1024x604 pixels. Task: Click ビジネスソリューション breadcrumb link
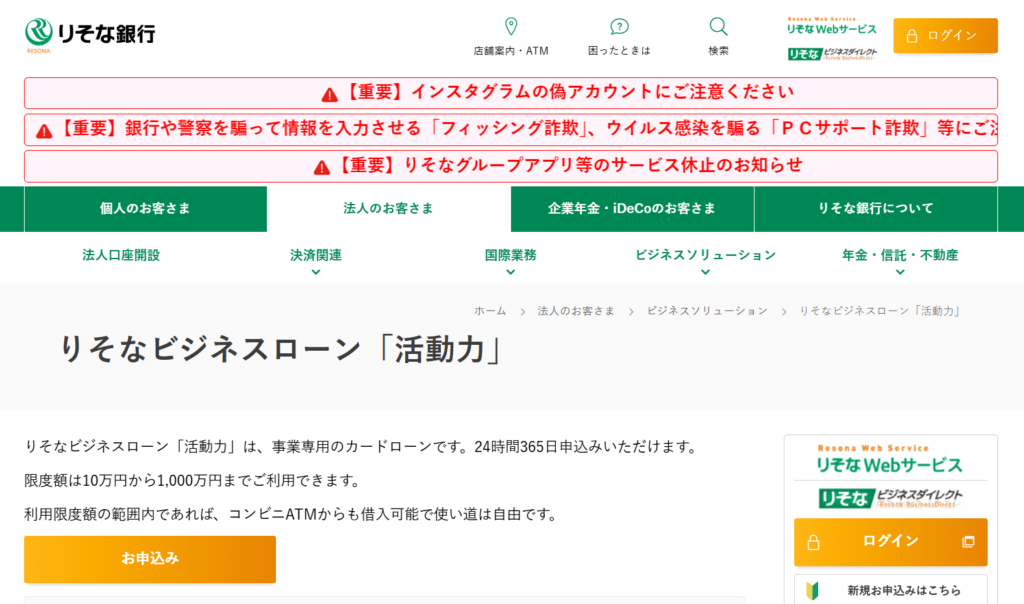click(x=707, y=311)
